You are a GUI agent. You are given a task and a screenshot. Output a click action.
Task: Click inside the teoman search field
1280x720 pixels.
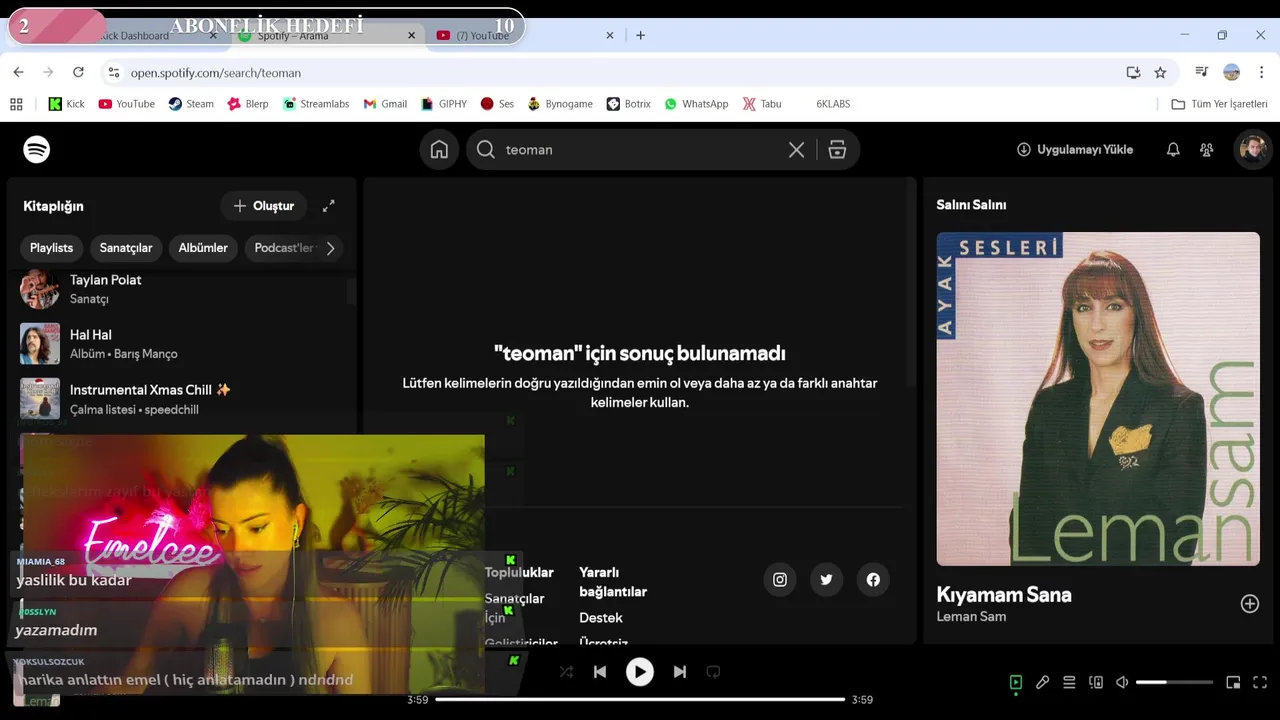pyautogui.click(x=640, y=150)
